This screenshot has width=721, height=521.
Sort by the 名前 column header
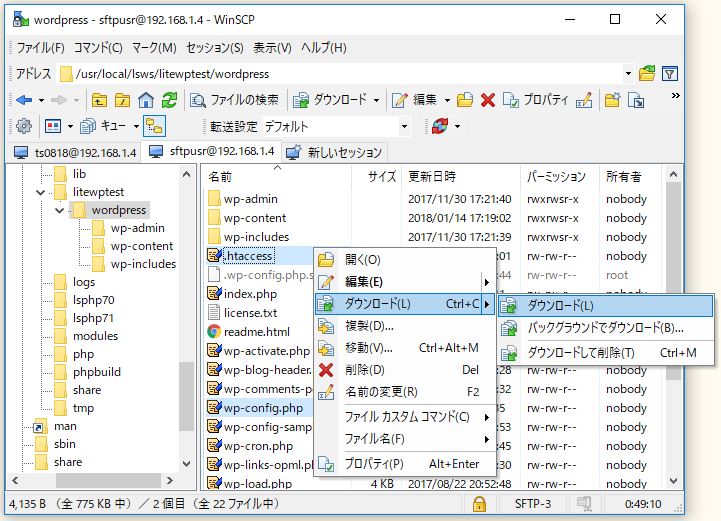[x=277, y=177]
